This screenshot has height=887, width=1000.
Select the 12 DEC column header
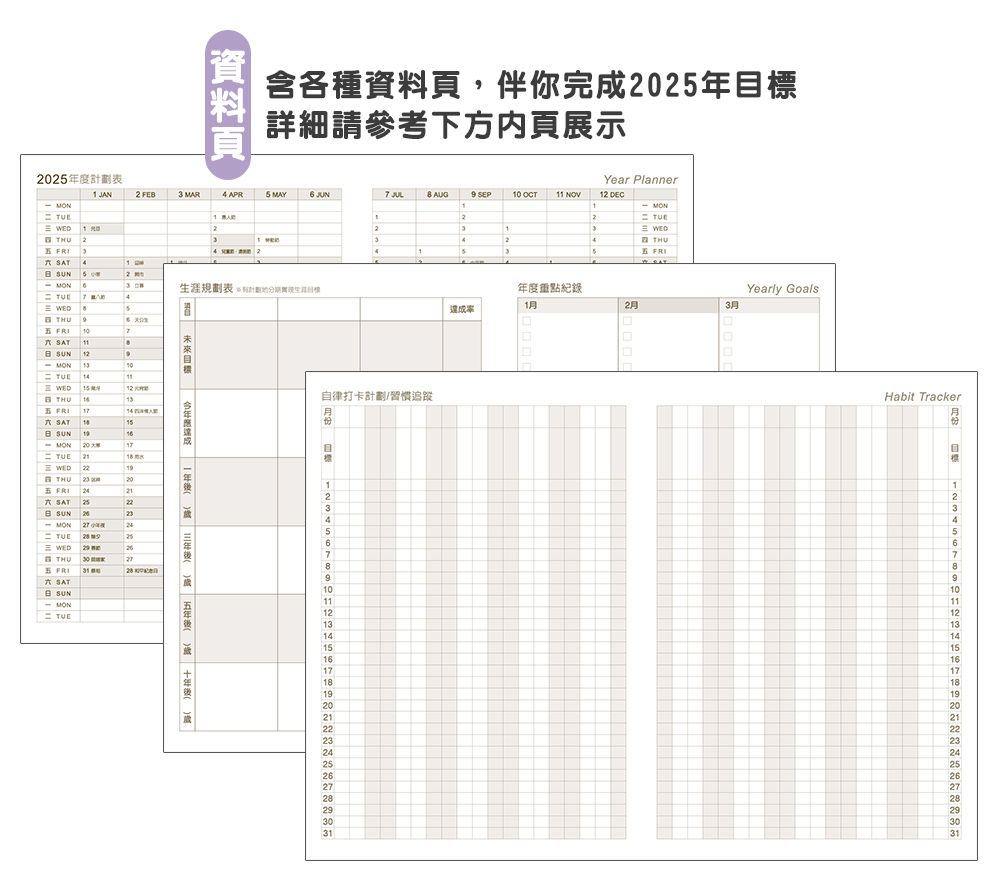tap(612, 194)
